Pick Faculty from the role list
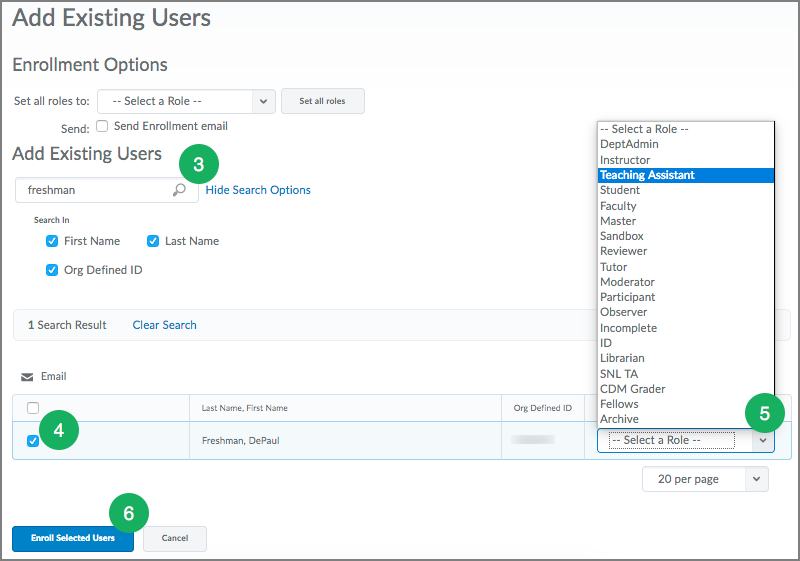The width and height of the screenshot is (800, 561). click(686, 206)
